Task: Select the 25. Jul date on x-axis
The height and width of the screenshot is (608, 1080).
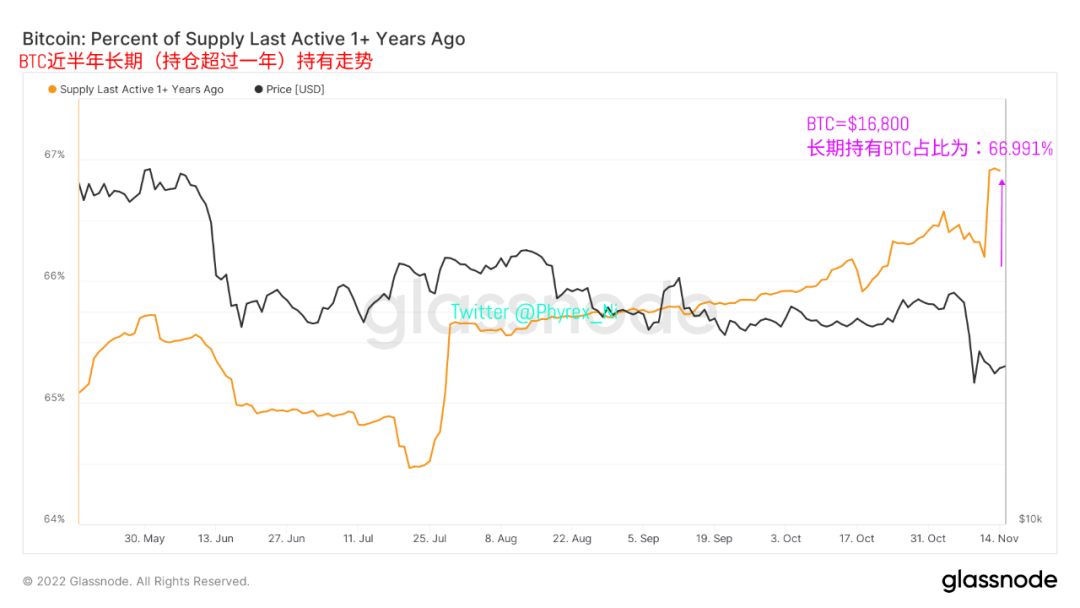Action: pyautogui.click(x=429, y=539)
